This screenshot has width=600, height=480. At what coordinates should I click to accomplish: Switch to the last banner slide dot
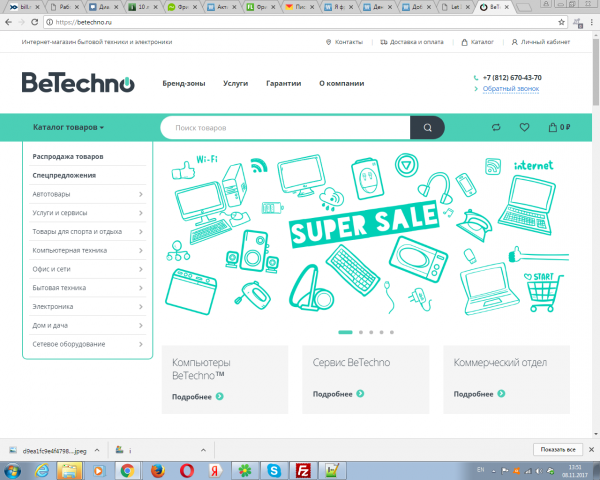(392, 332)
